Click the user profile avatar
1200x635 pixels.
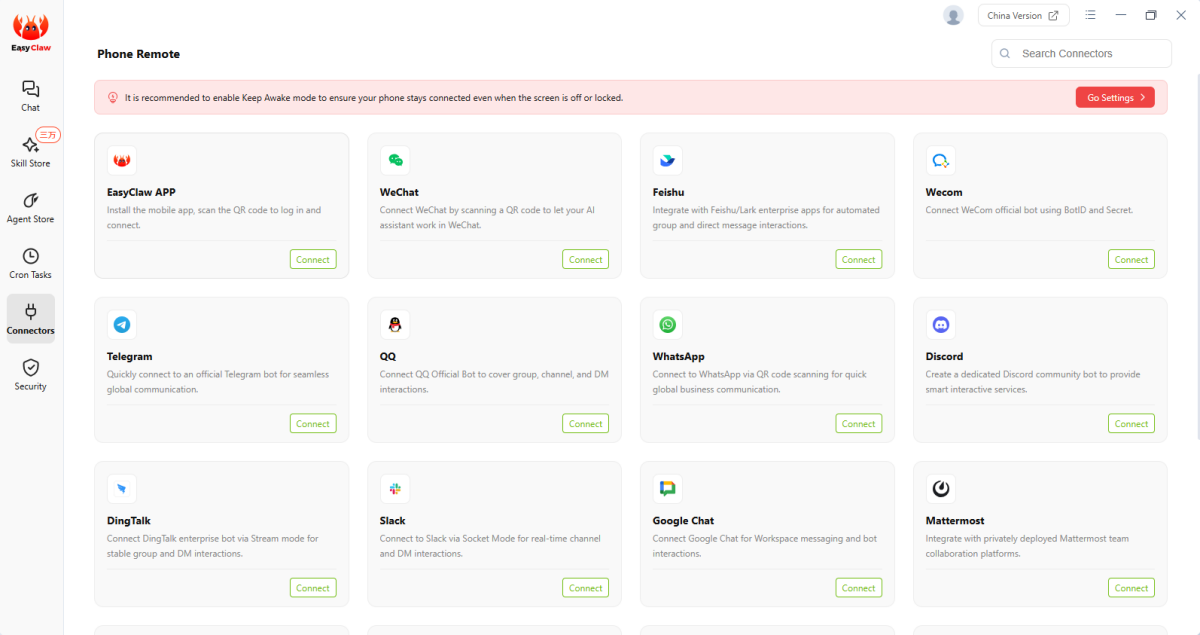pos(953,16)
